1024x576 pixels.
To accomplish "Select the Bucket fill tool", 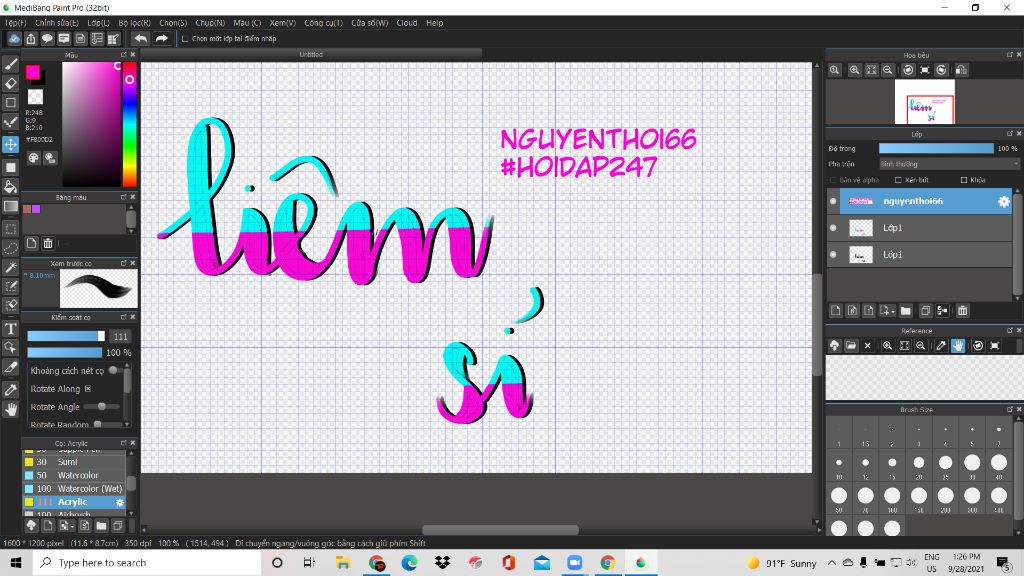I will [x=10, y=187].
